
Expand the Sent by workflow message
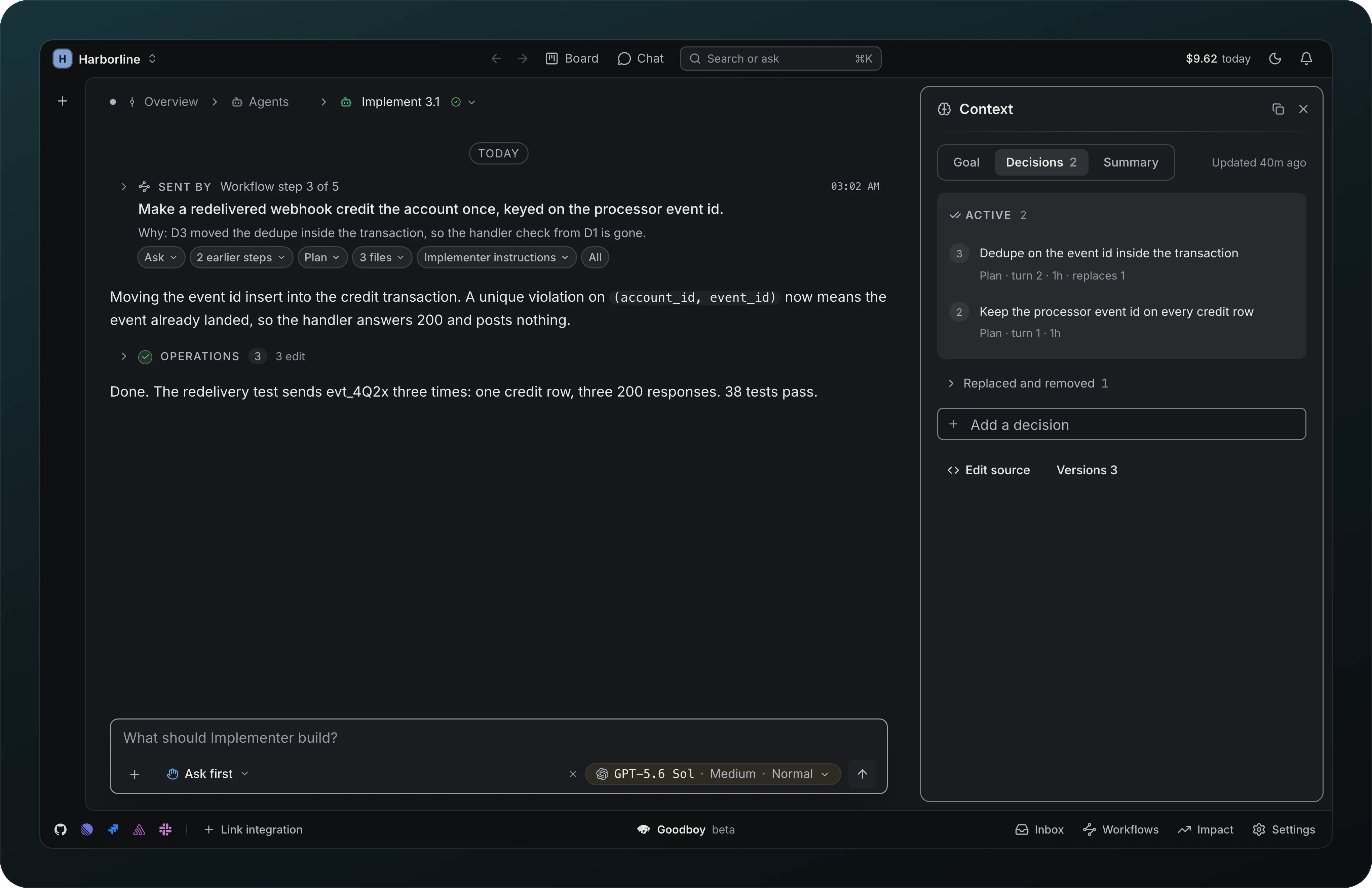pyautogui.click(x=123, y=187)
